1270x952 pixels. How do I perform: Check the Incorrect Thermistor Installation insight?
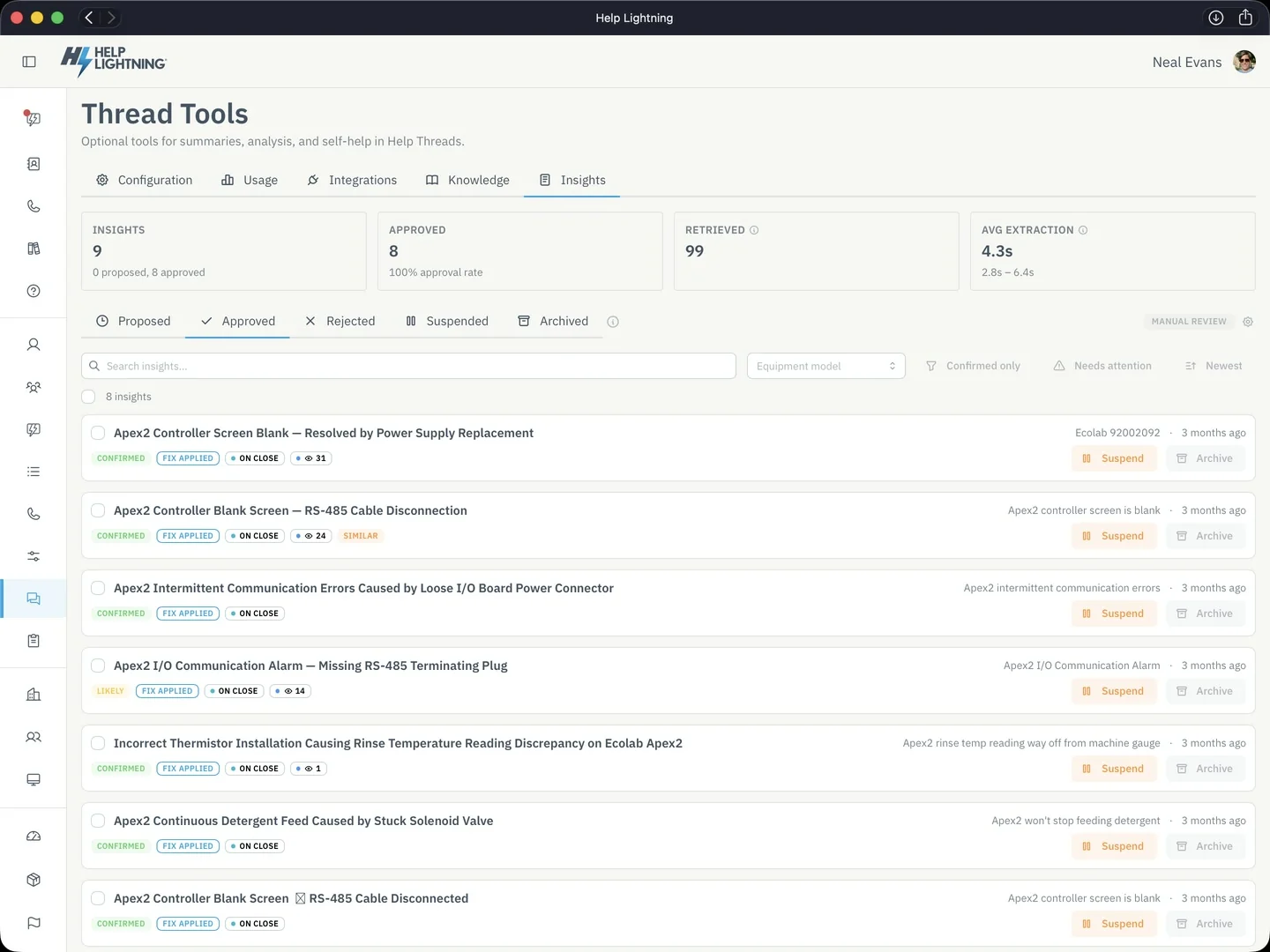pos(98,743)
